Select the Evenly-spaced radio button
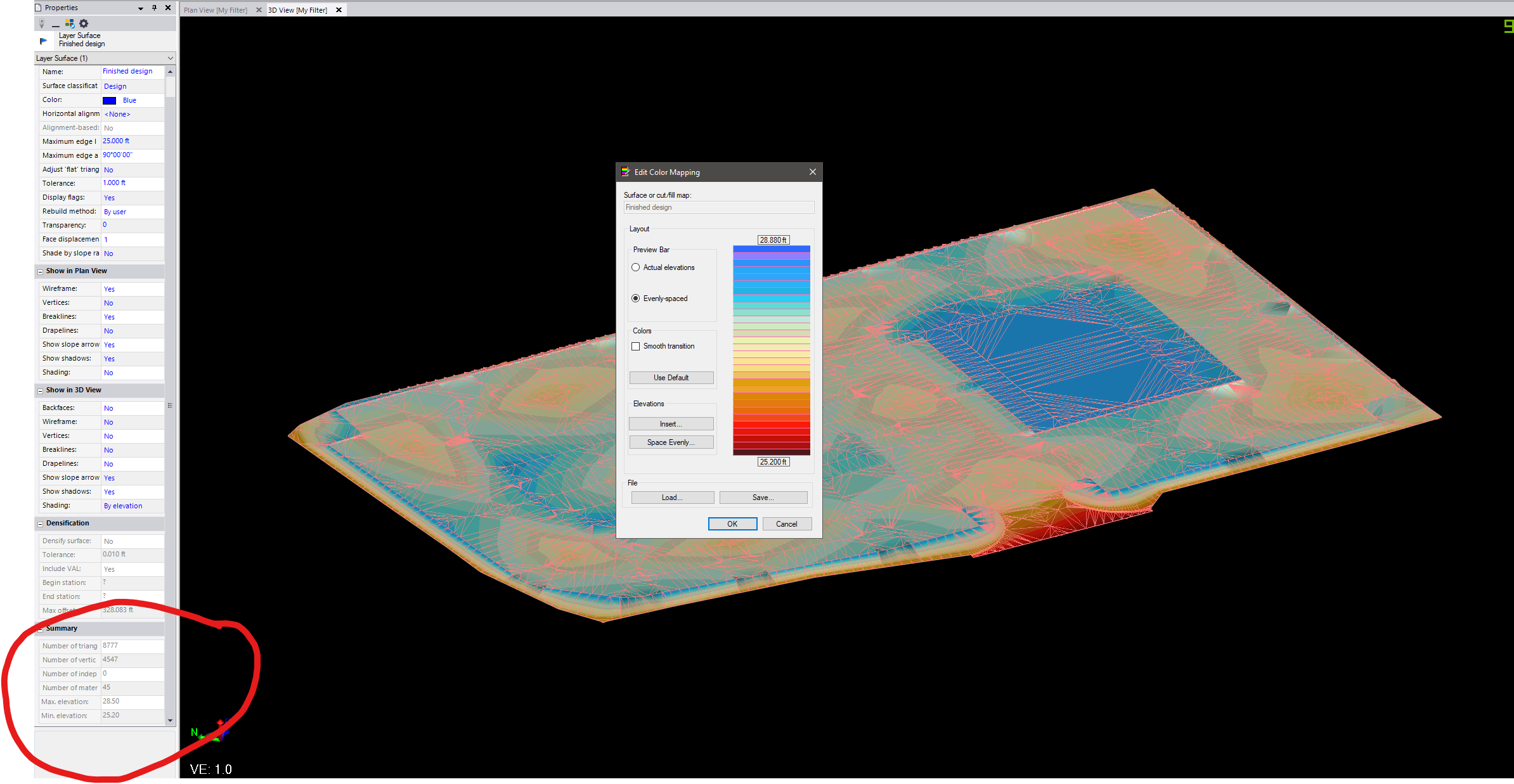Image resolution: width=1514 pixels, height=784 pixels. click(635, 299)
